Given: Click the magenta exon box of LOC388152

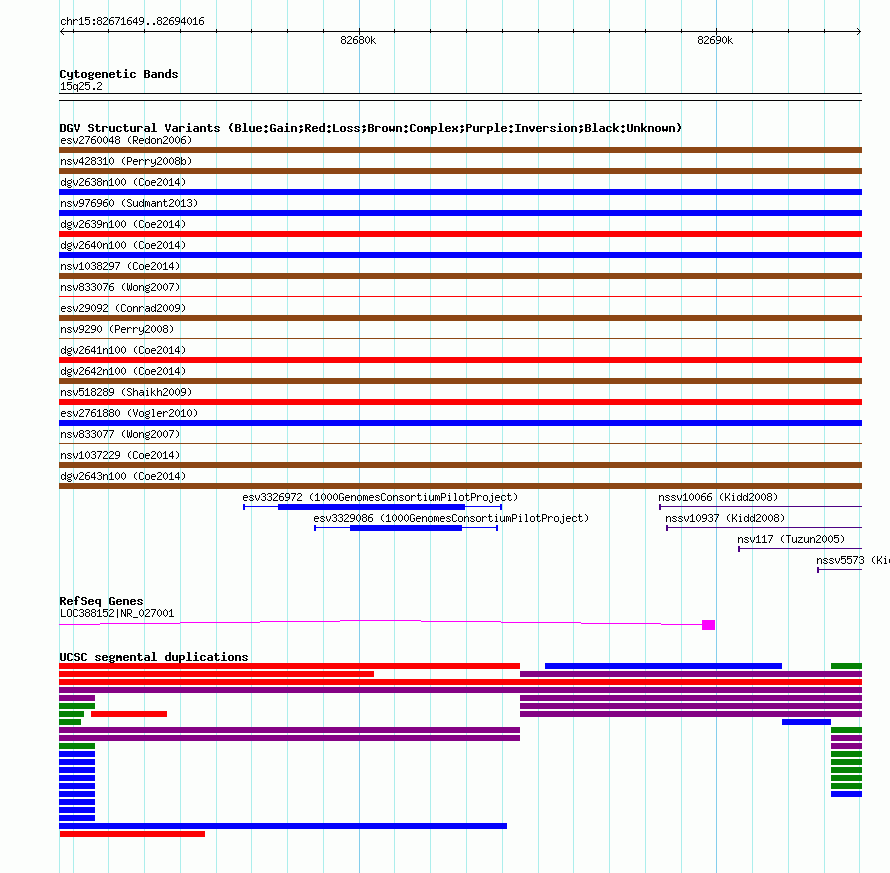Looking at the screenshot, I should tap(708, 625).
